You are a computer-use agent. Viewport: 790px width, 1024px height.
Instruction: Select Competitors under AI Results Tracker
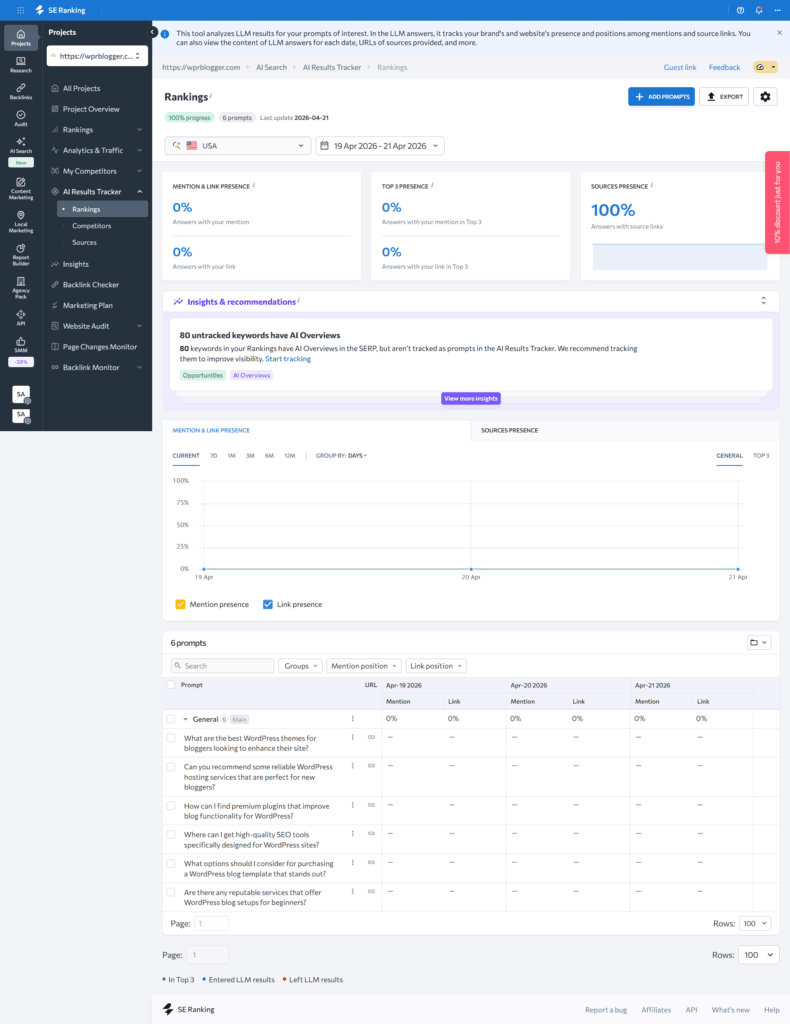(x=92, y=226)
